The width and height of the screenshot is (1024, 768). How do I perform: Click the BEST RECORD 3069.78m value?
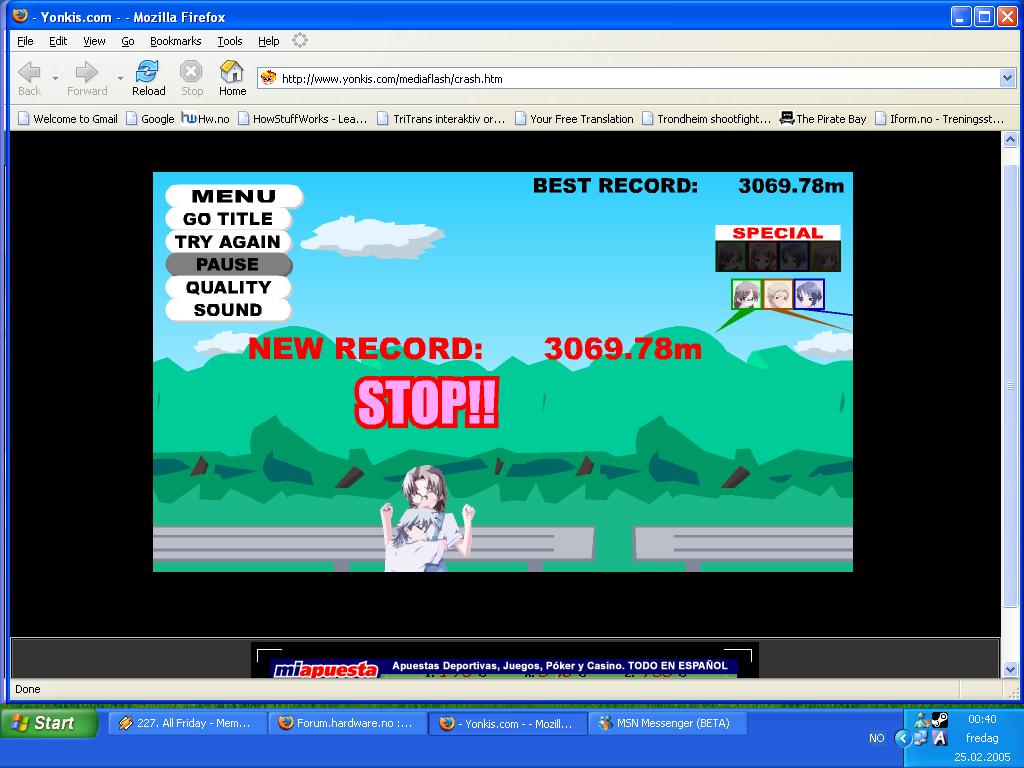(791, 186)
